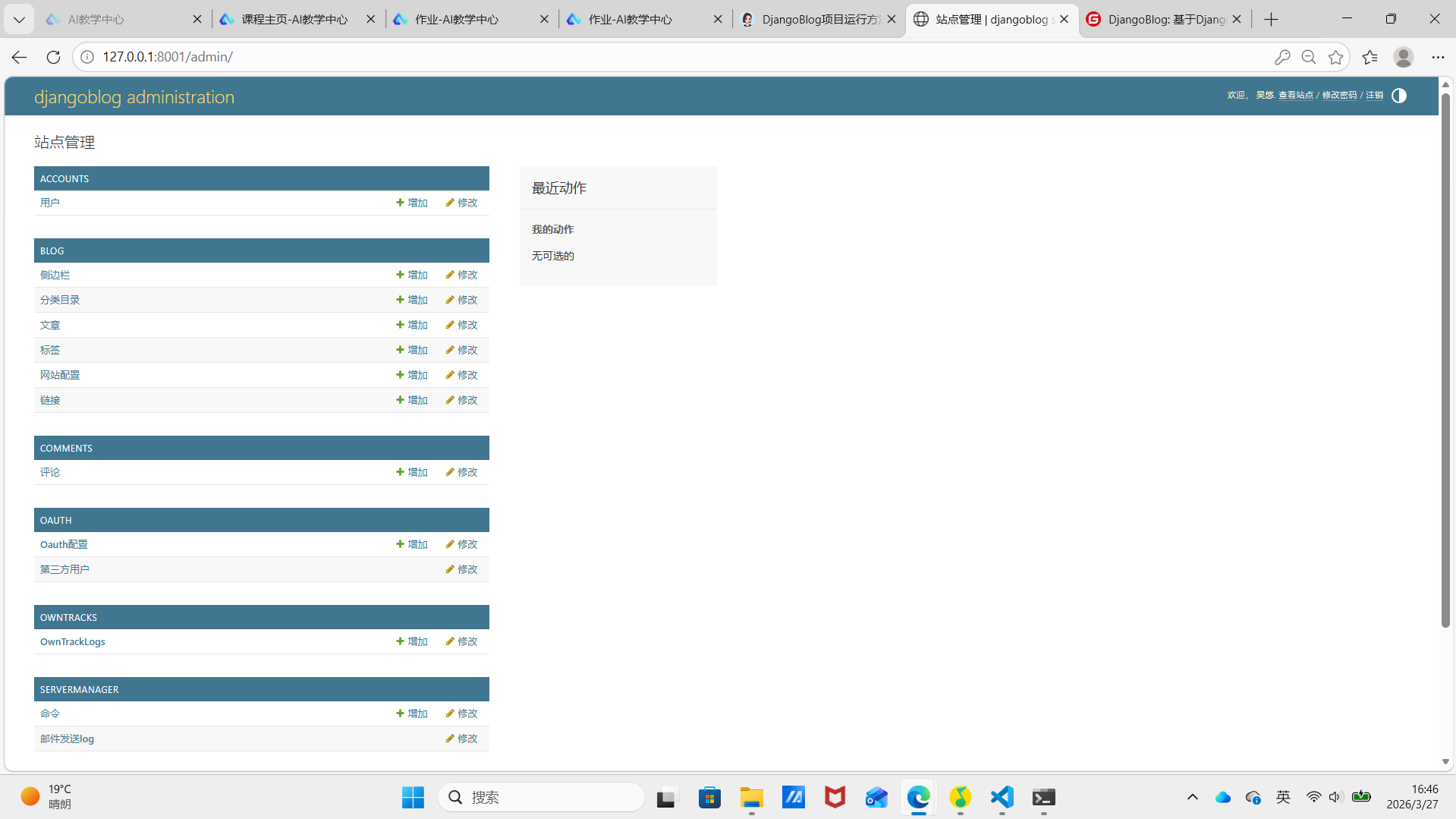Image resolution: width=1456 pixels, height=819 pixels.
Task: Open the password manager key icon
Action: coord(1282,57)
